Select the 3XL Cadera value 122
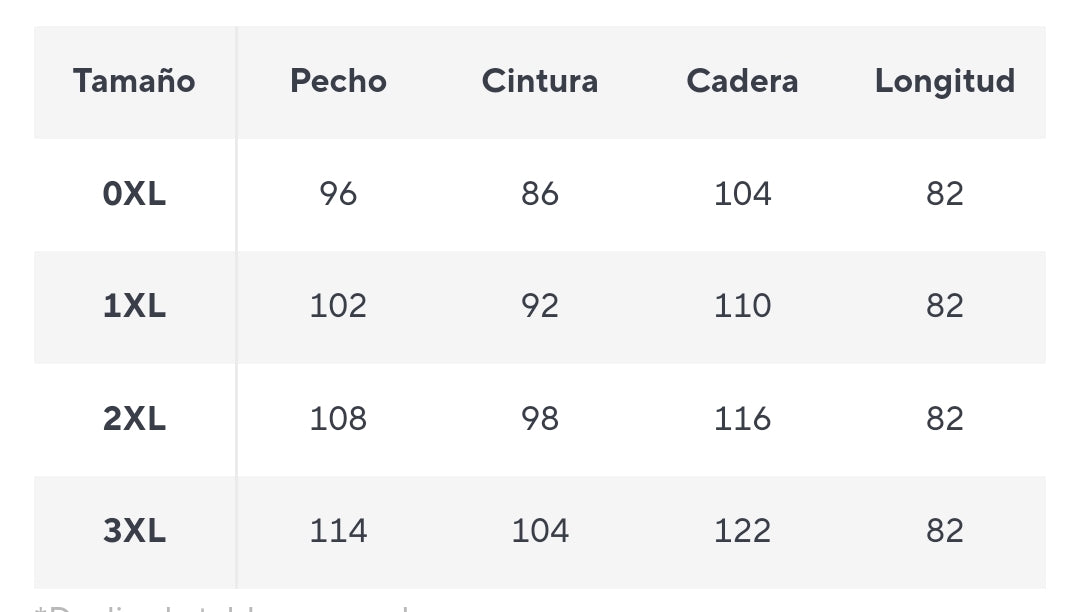1080x612 pixels. [742, 531]
